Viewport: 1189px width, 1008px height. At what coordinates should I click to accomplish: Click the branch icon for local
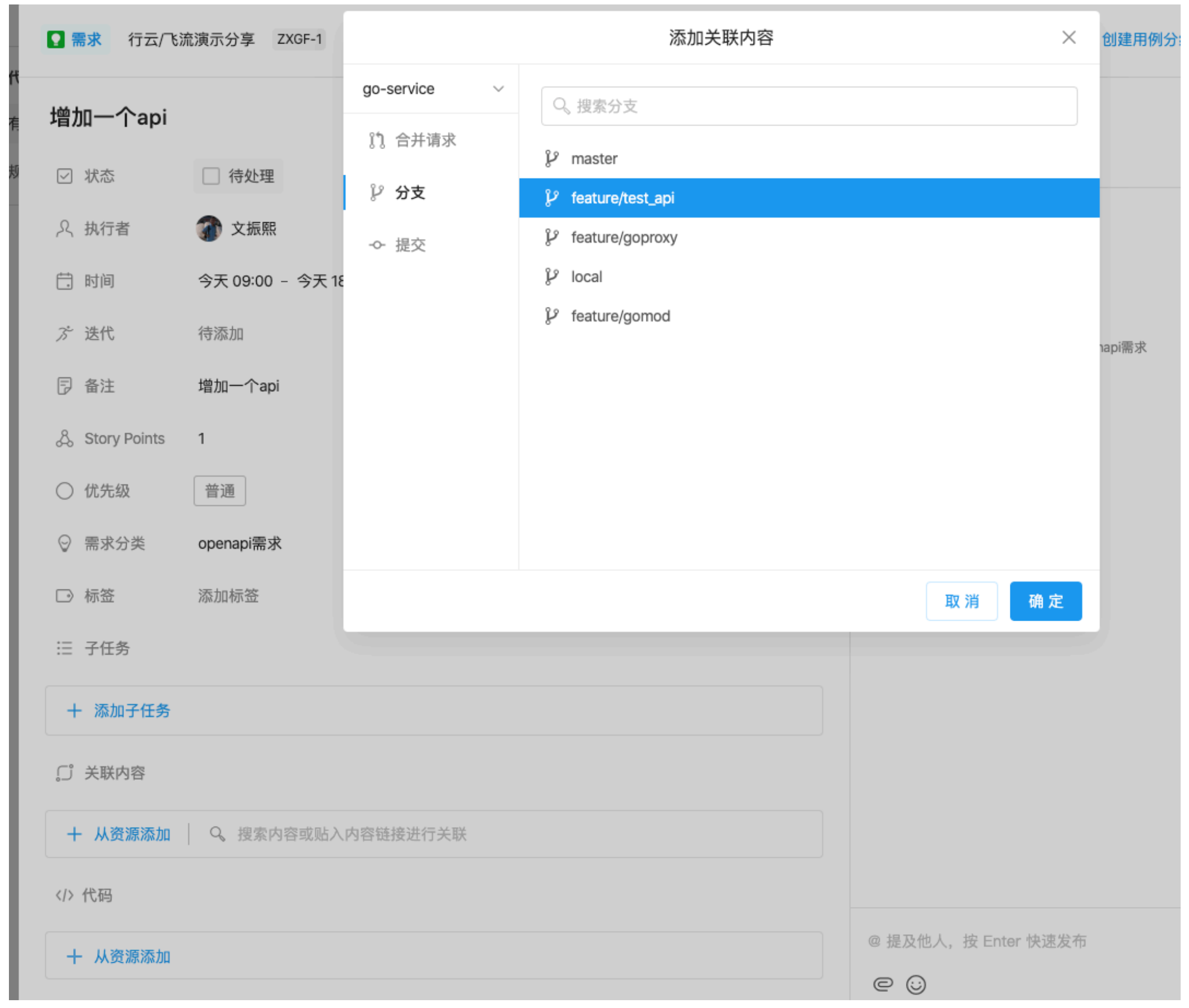(553, 276)
